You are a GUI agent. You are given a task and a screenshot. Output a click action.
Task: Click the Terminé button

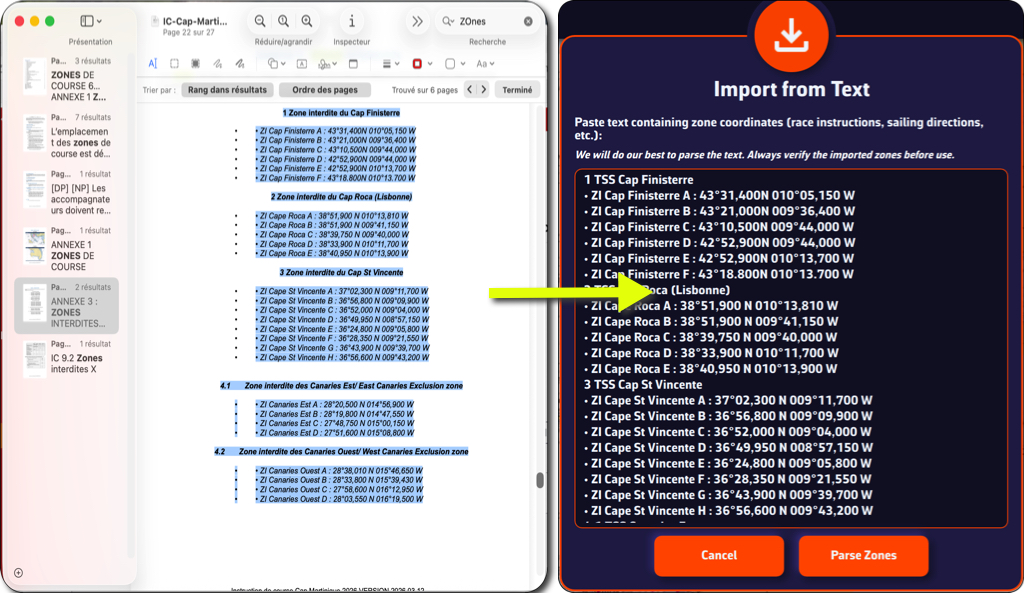click(517, 90)
